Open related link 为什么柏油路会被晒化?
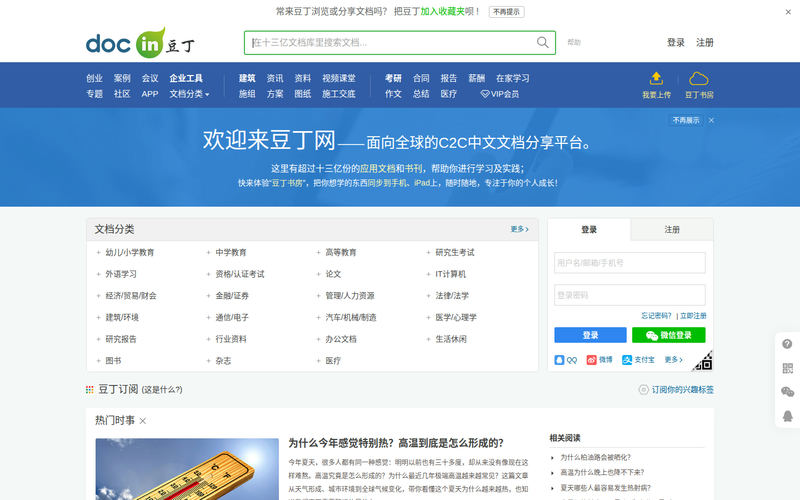 (595, 458)
